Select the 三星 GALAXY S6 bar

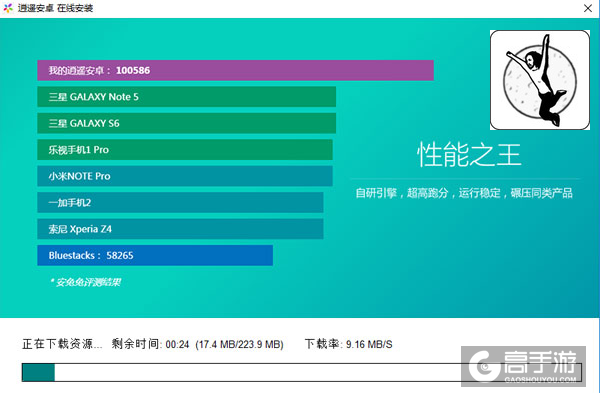[x=187, y=123]
